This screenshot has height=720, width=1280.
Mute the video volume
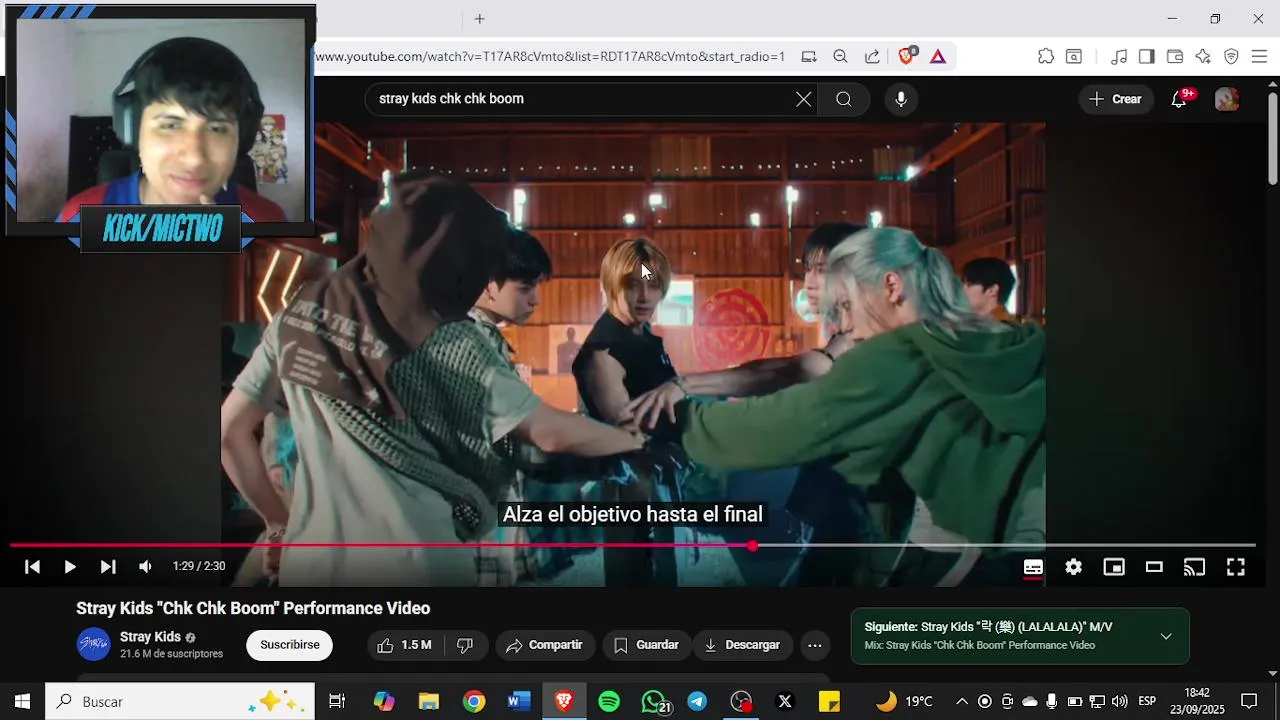tap(145, 567)
